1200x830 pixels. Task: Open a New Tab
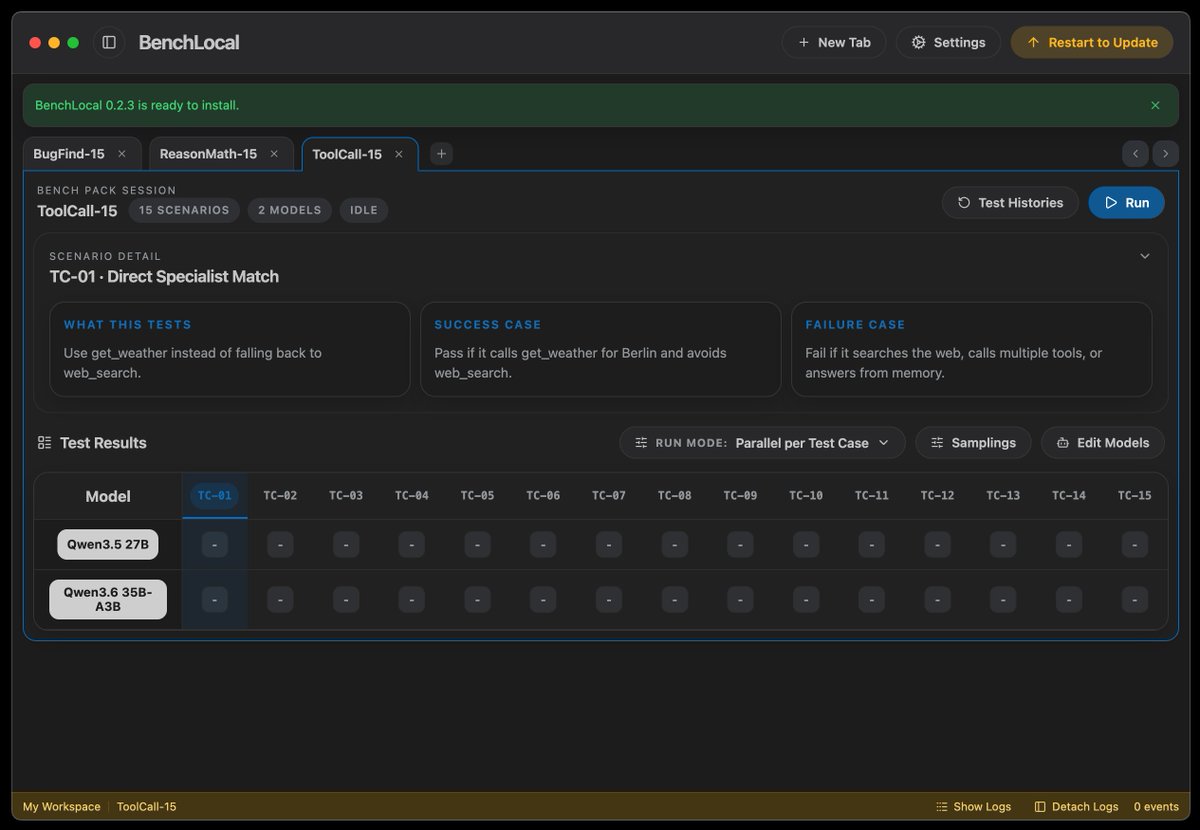[x=833, y=42]
